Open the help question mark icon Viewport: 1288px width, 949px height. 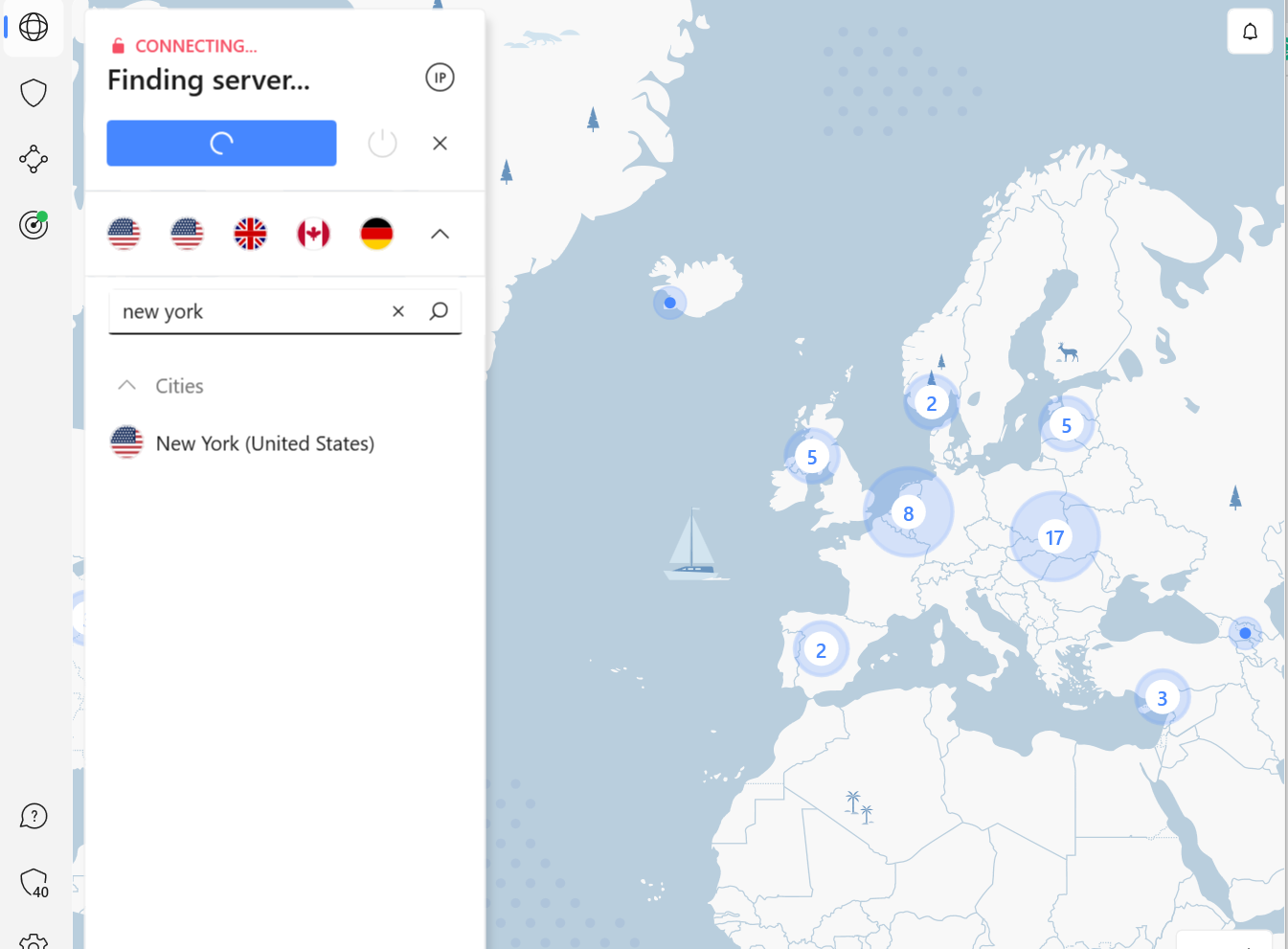pyautogui.click(x=34, y=816)
